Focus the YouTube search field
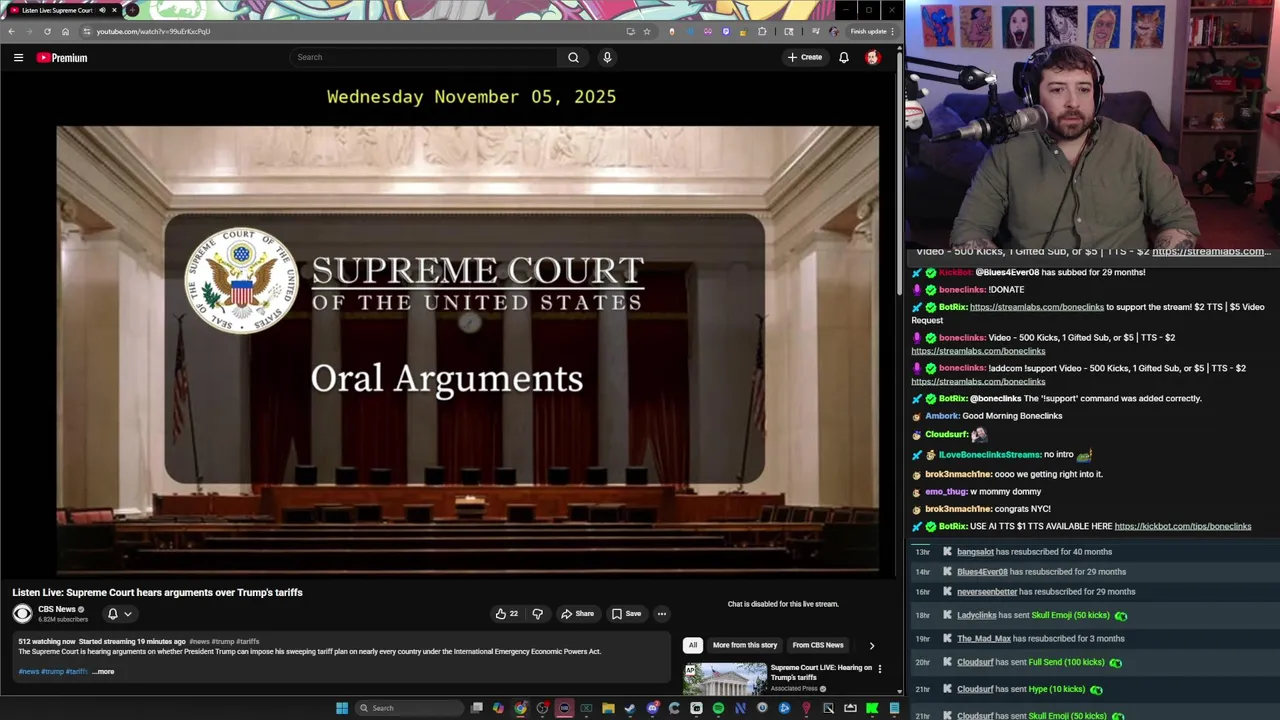Screen dimensions: 1280x720 tap(425, 57)
